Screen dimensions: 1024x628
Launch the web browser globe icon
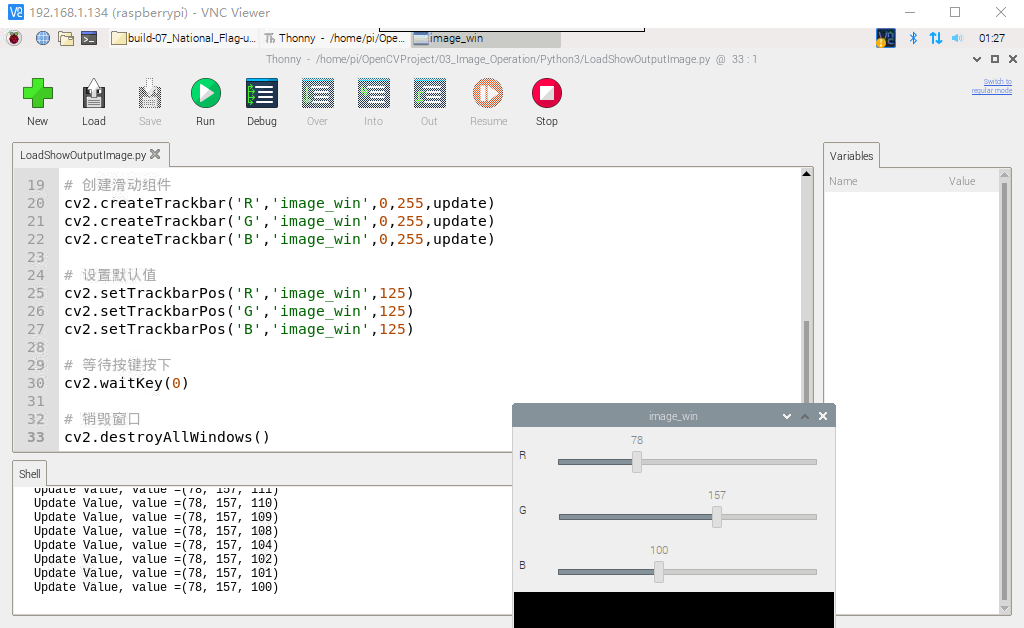[42, 39]
